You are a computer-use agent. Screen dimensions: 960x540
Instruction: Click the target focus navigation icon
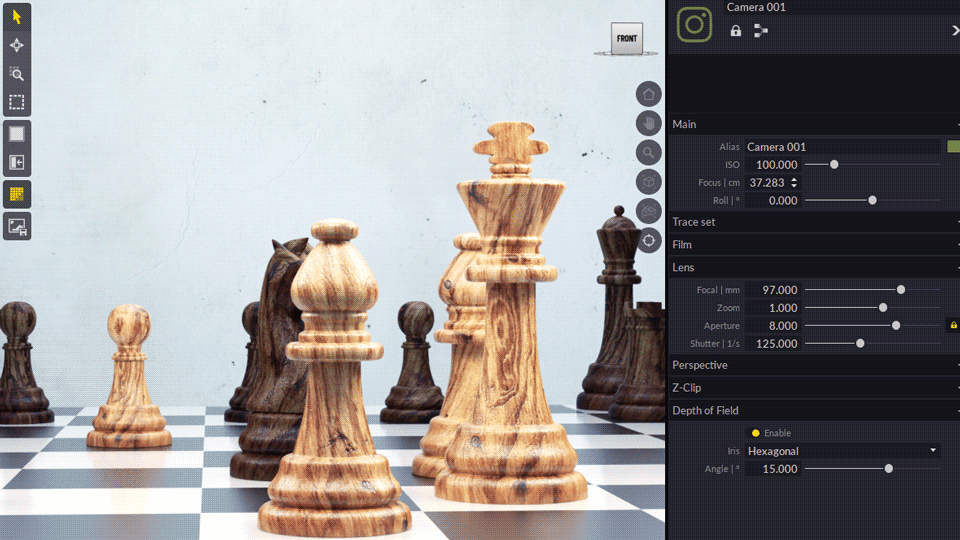pyautogui.click(x=649, y=240)
